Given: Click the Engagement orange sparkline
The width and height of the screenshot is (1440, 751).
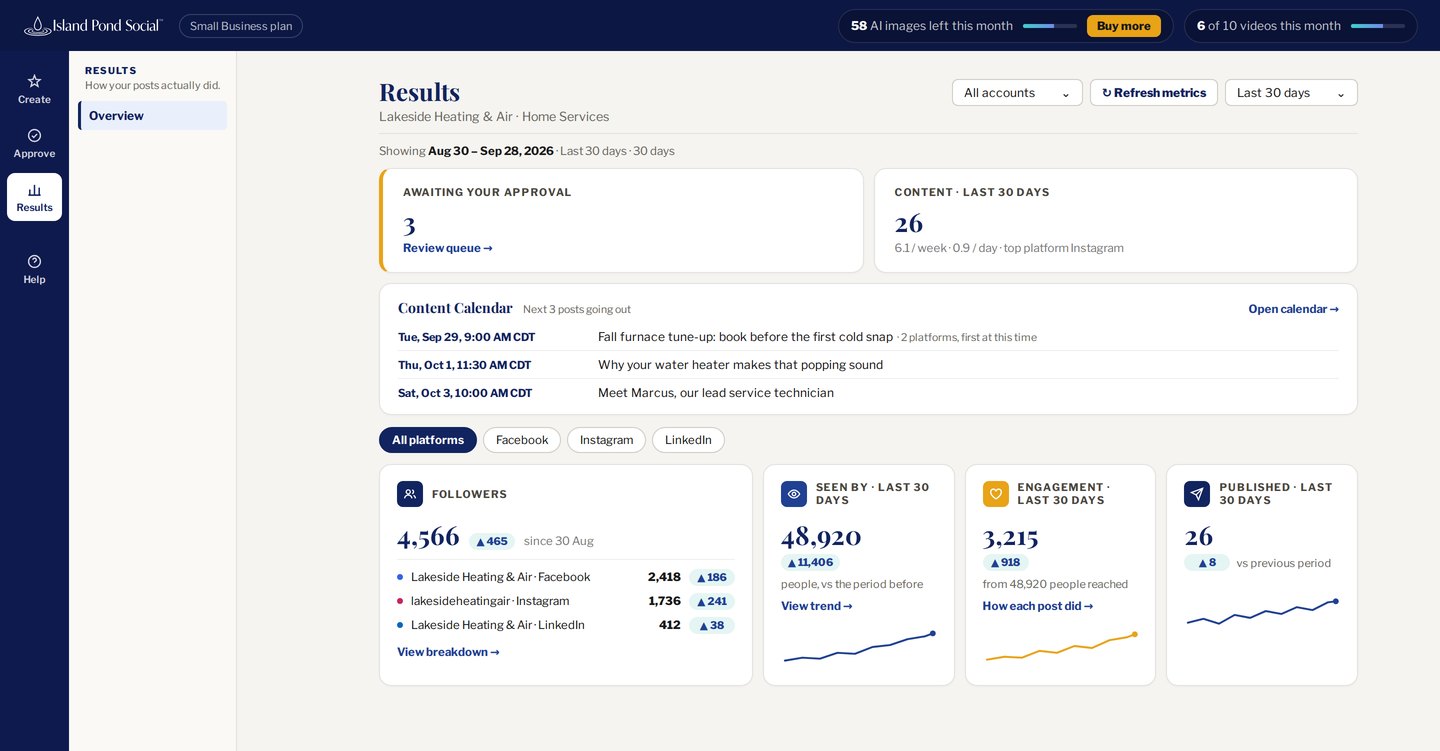Looking at the screenshot, I should coord(1061,646).
